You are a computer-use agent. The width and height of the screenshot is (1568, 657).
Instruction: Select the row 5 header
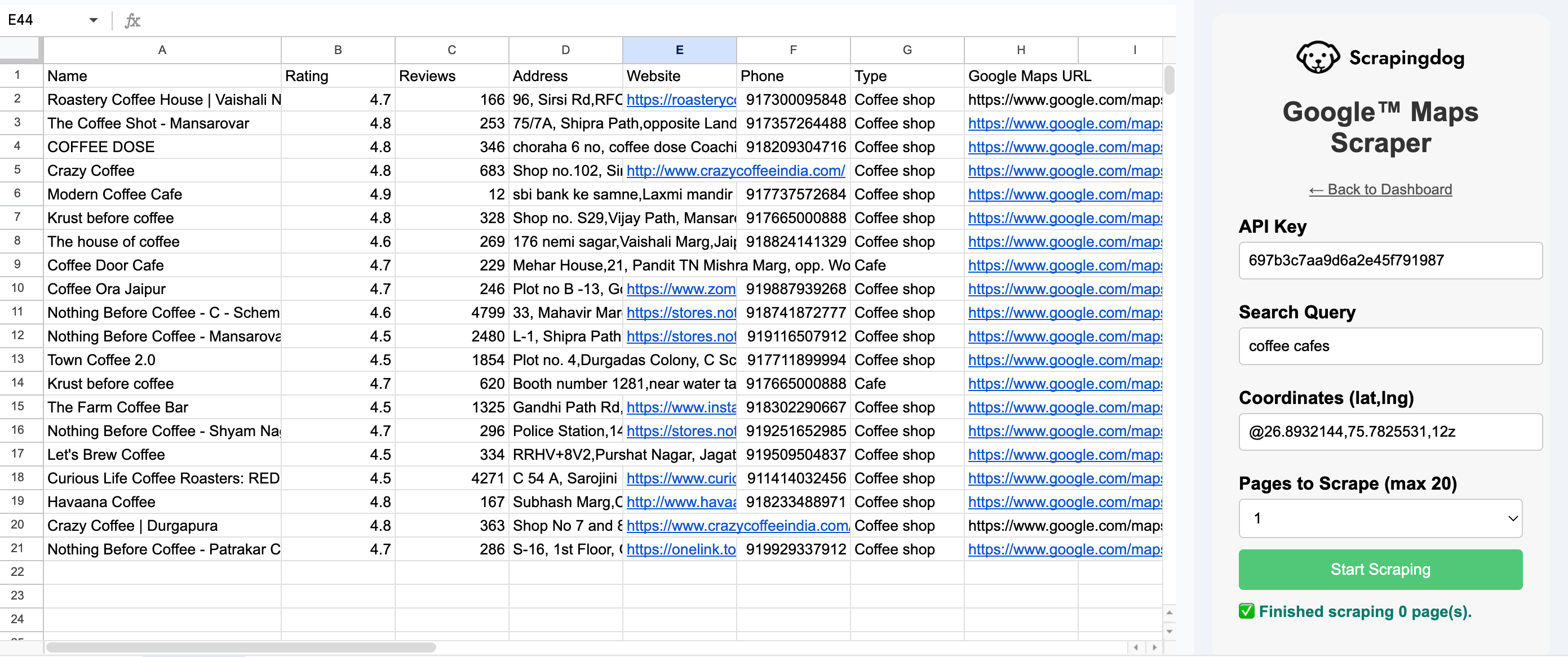pos(18,170)
